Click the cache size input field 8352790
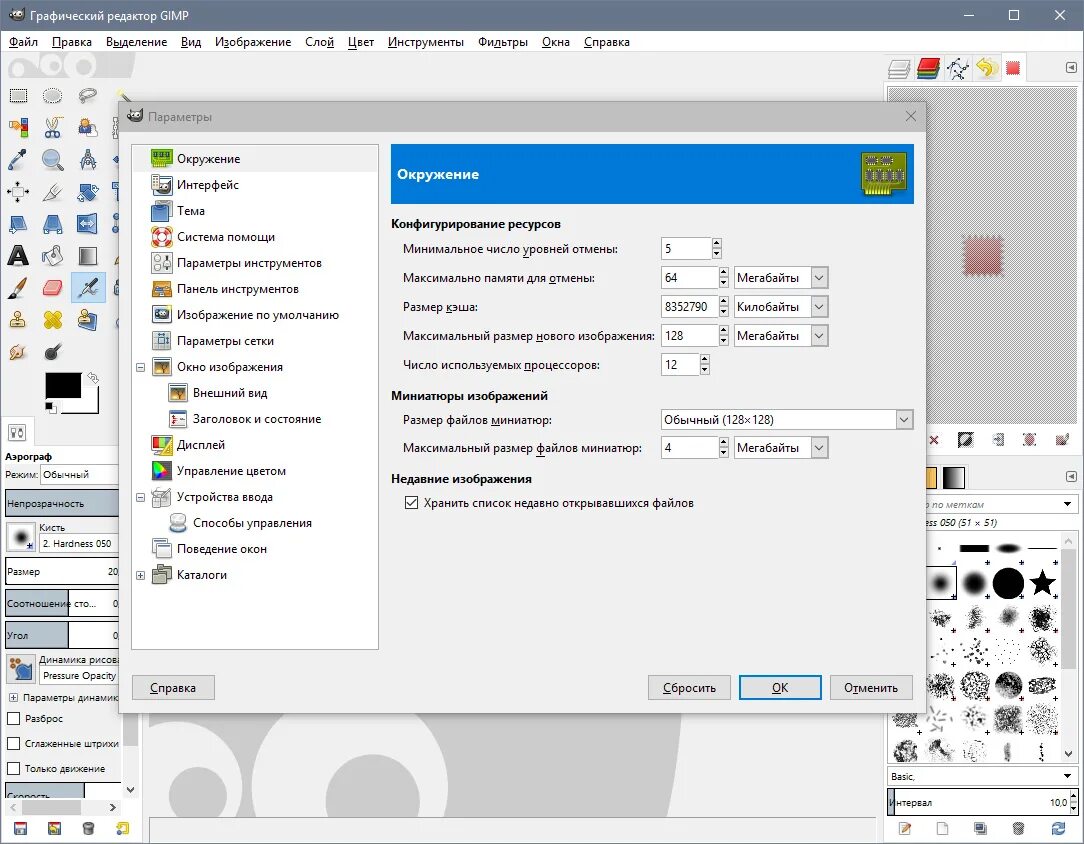Image resolution: width=1084 pixels, height=844 pixels. 689,307
